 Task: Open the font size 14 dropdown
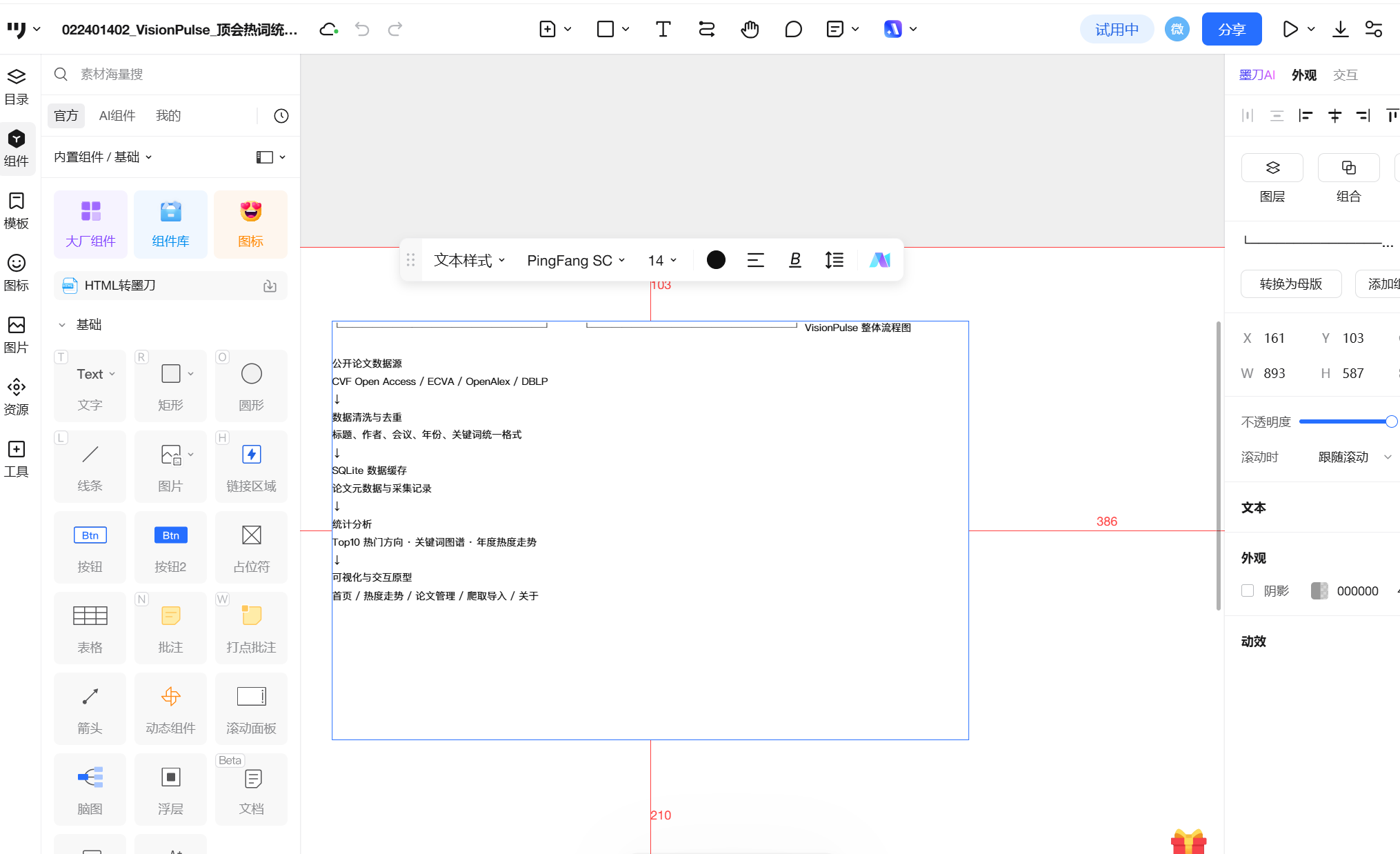[x=662, y=260]
